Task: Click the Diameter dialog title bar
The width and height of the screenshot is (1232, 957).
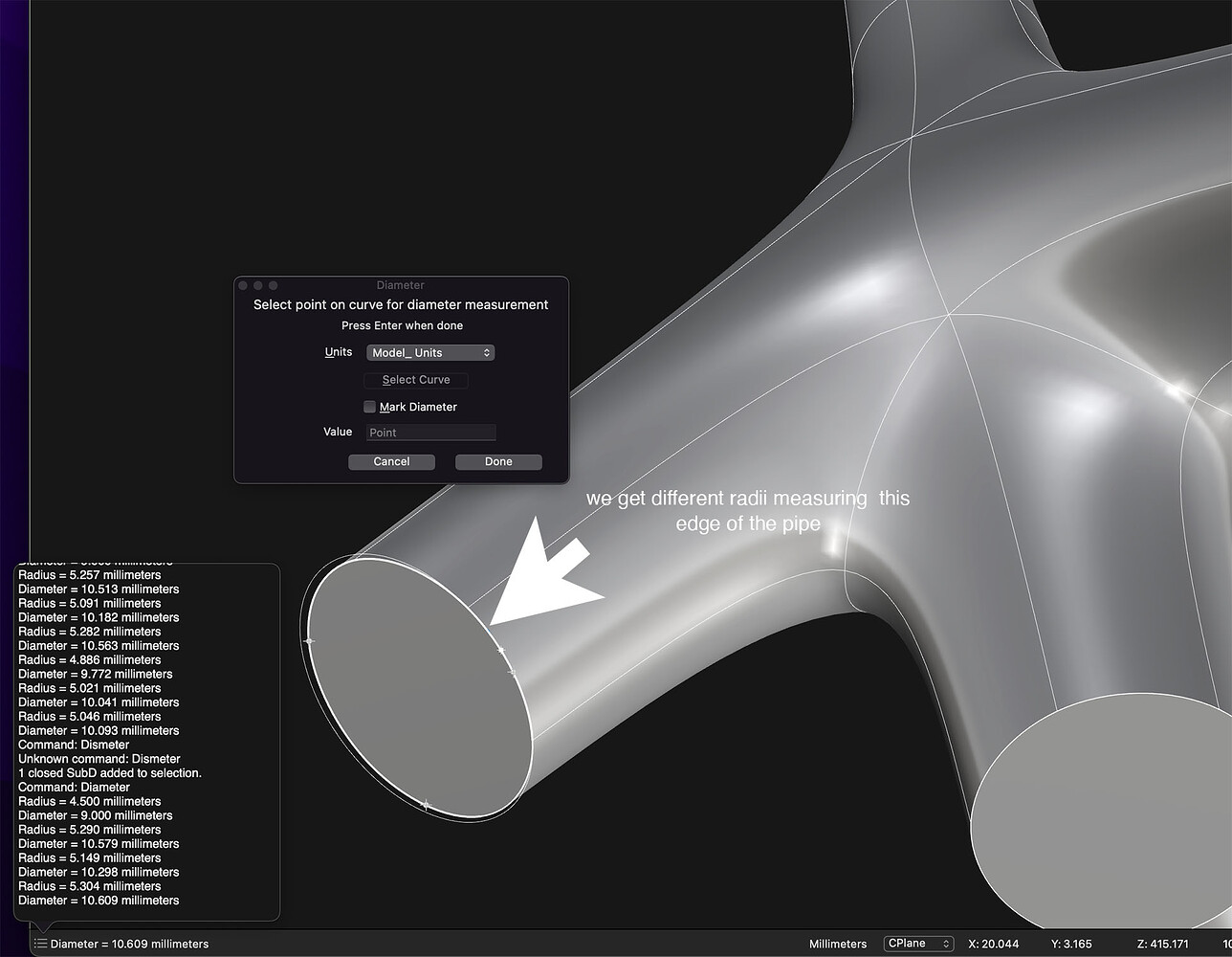Action: tap(400, 285)
